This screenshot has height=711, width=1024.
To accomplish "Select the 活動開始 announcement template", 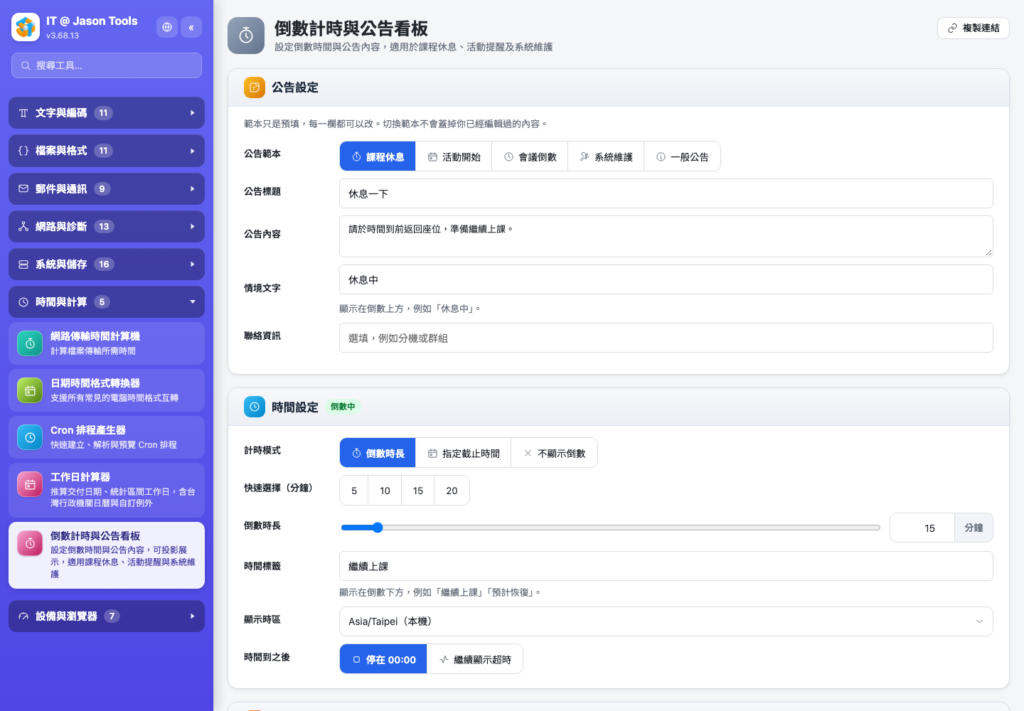I will pyautogui.click(x=454, y=157).
